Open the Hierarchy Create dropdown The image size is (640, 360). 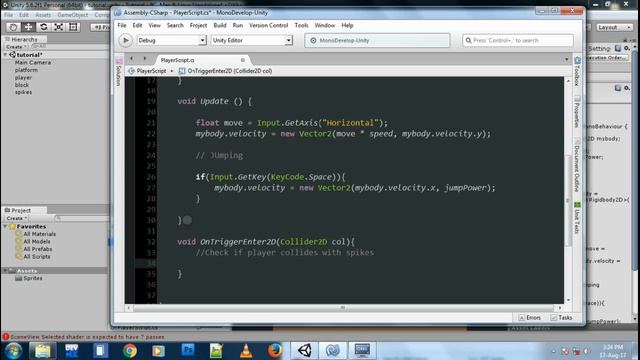tap(16, 47)
